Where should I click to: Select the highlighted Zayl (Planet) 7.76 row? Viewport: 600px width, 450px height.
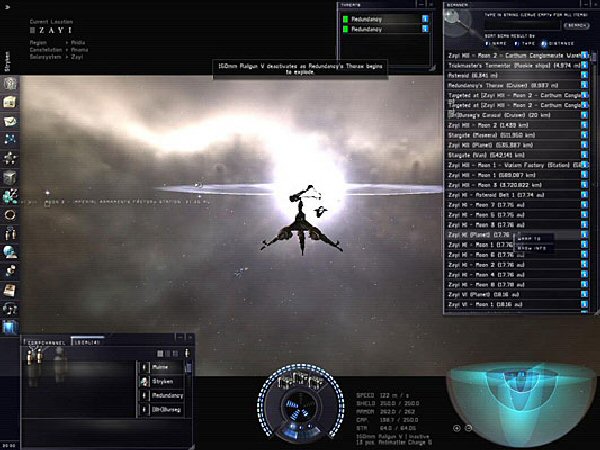pyautogui.click(x=513, y=235)
